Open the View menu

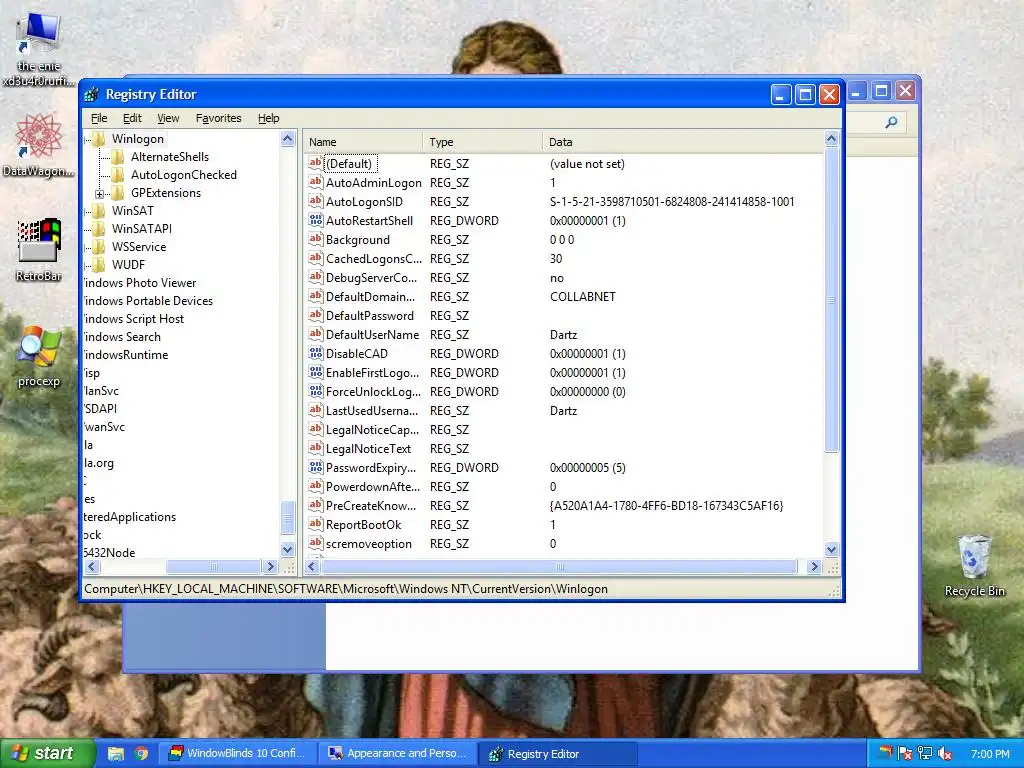[x=168, y=118]
